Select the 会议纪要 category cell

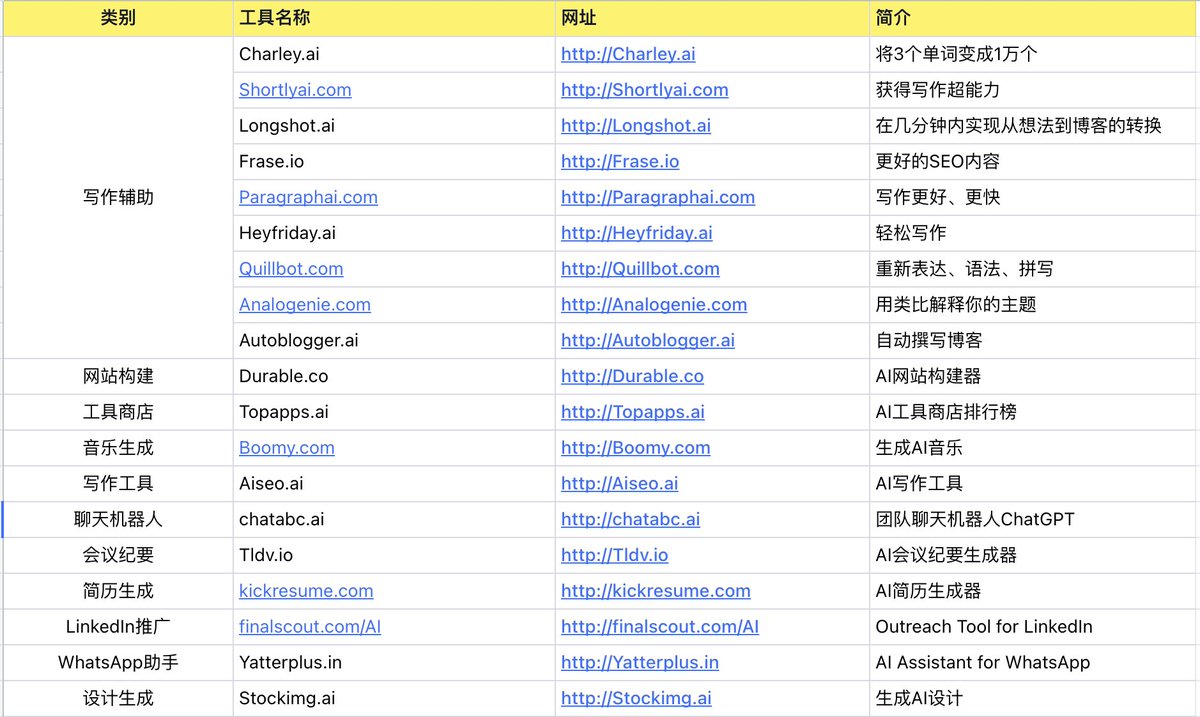(118, 555)
